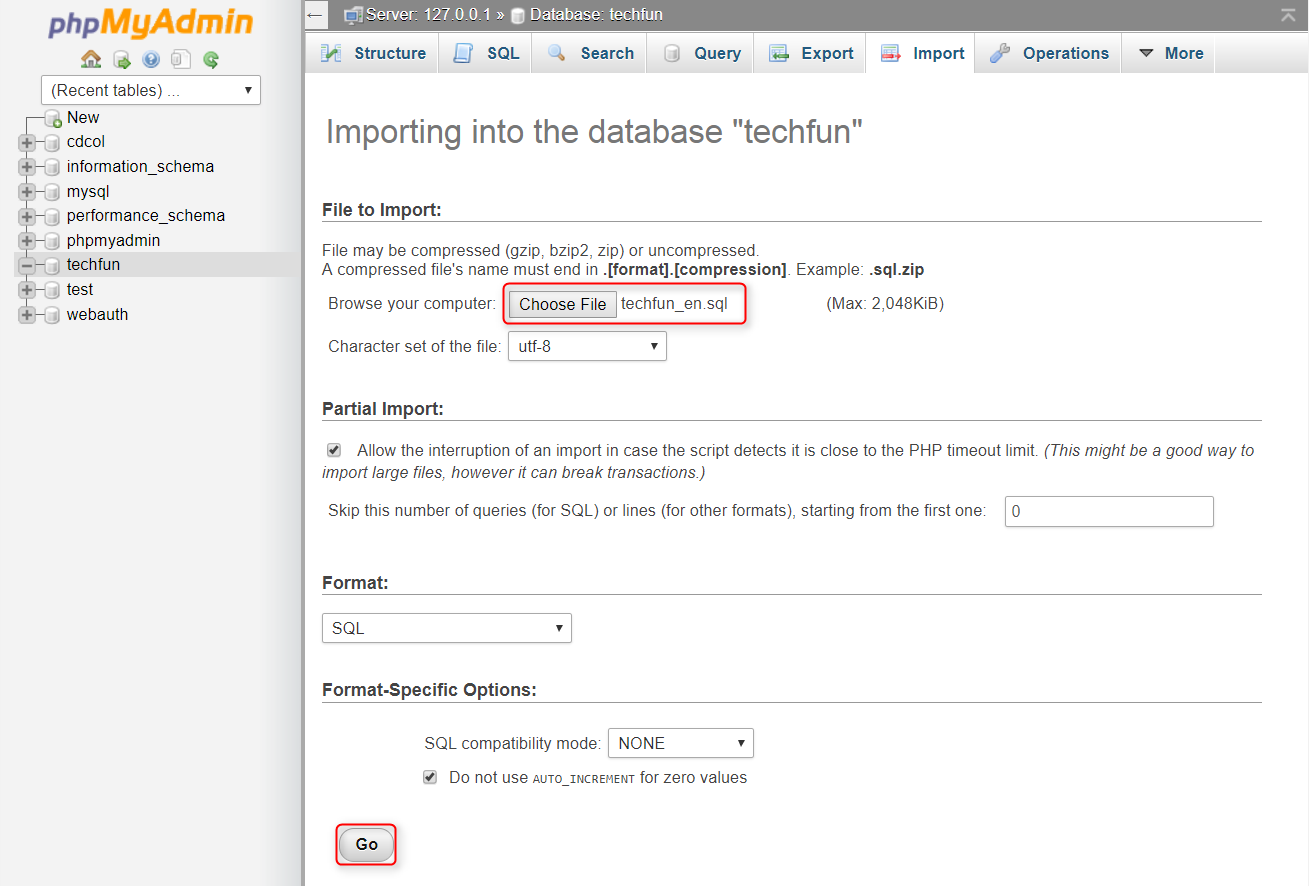Image resolution: width=1309 pixels, height=886 pixels.
Task: Switch to the Structure tab
Action: point(372,54)
